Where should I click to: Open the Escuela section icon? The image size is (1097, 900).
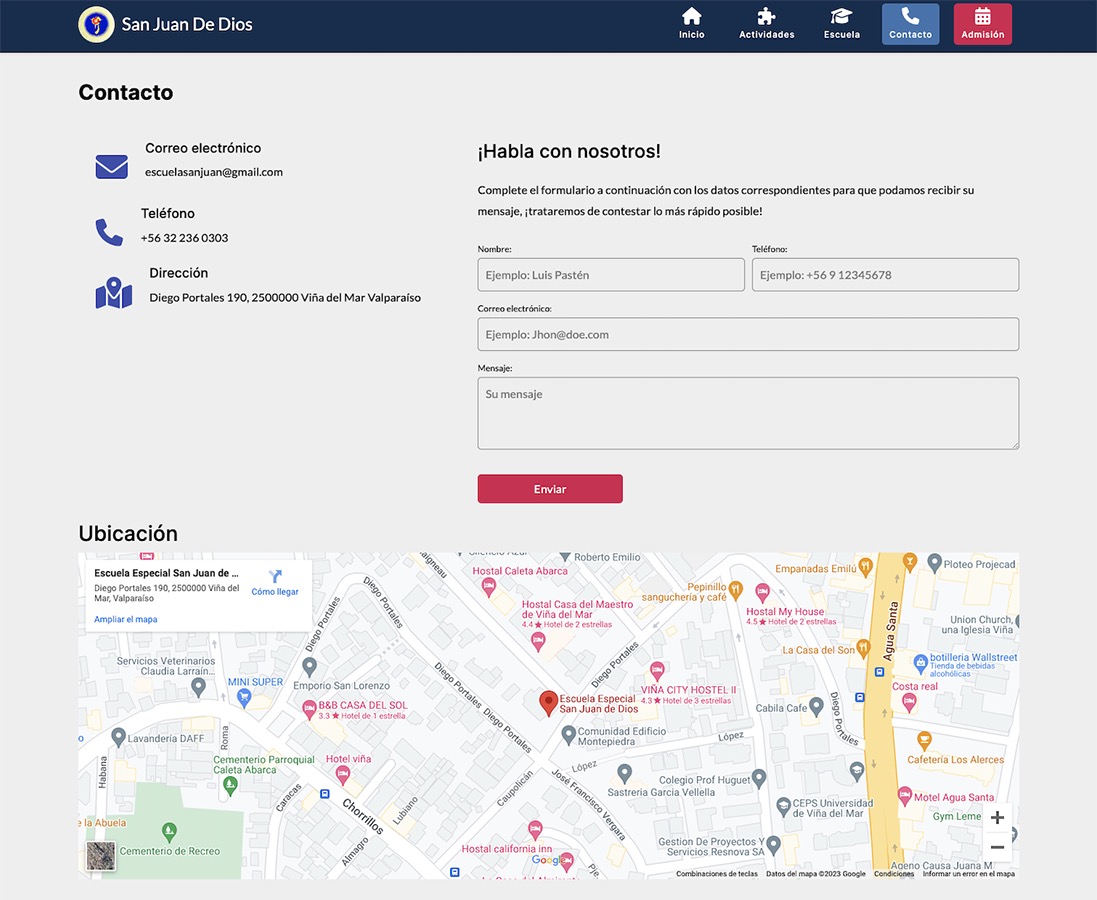coord(840,17)
